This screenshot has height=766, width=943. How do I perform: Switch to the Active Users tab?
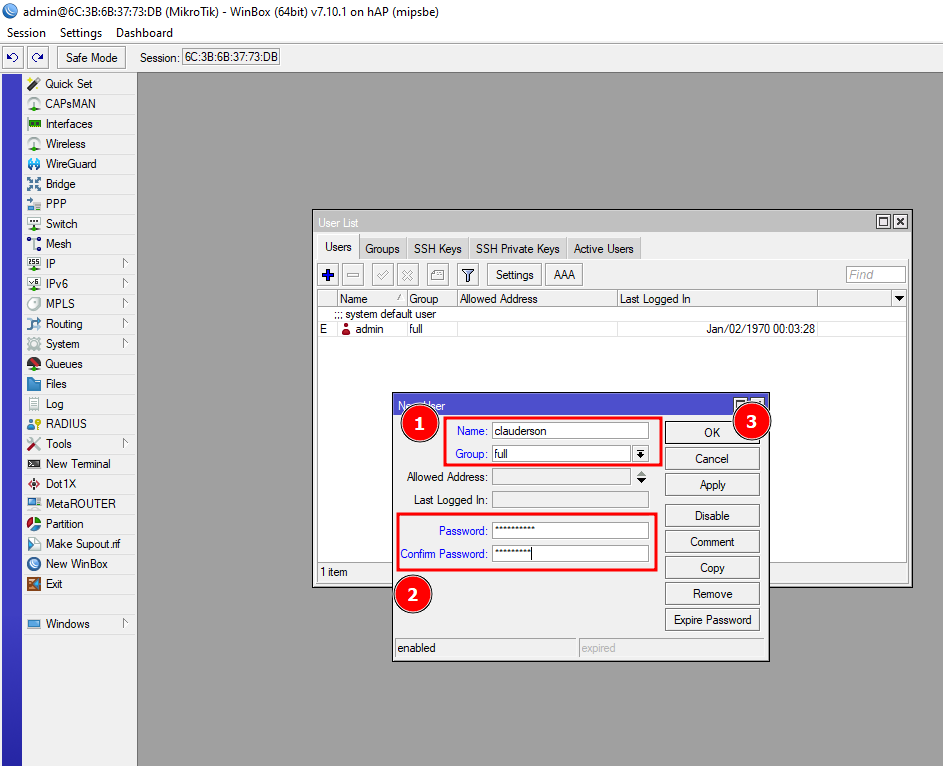pos(603,249)
